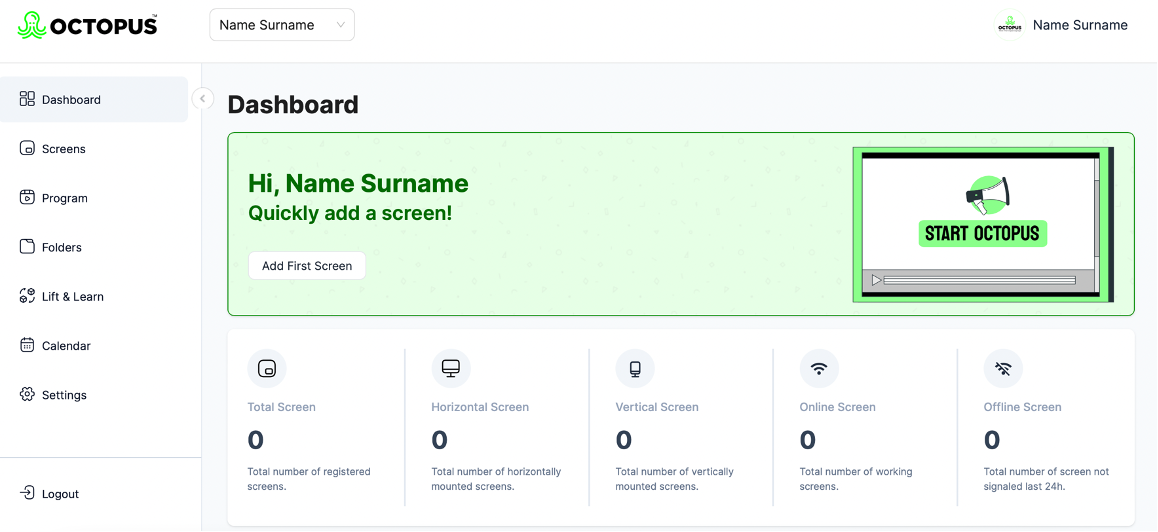Open the Settings page
Screen dimensions: 1158x532
coord(64,395)
